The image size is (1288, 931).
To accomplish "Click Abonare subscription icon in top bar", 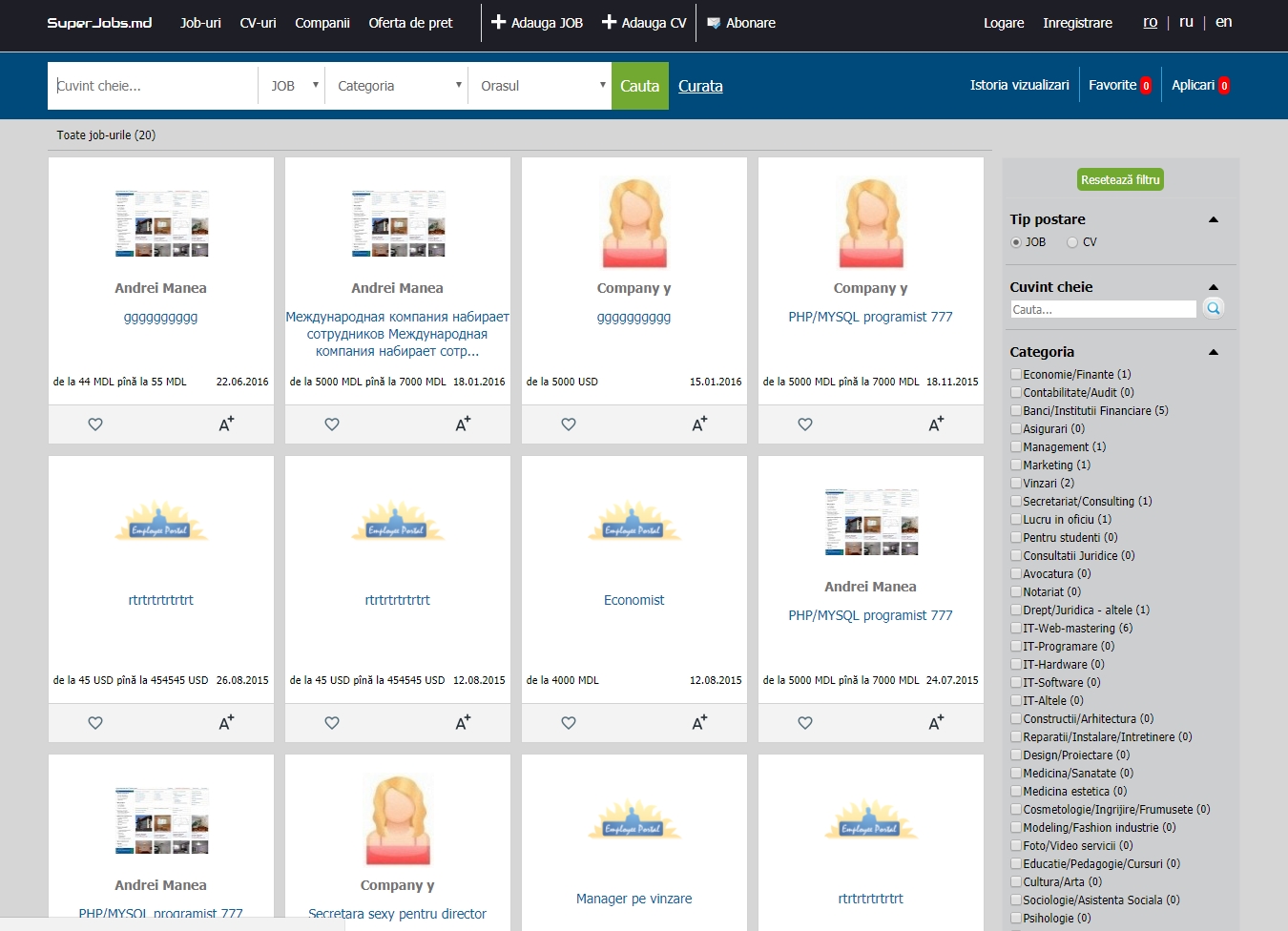I will (x=714, y=23).
